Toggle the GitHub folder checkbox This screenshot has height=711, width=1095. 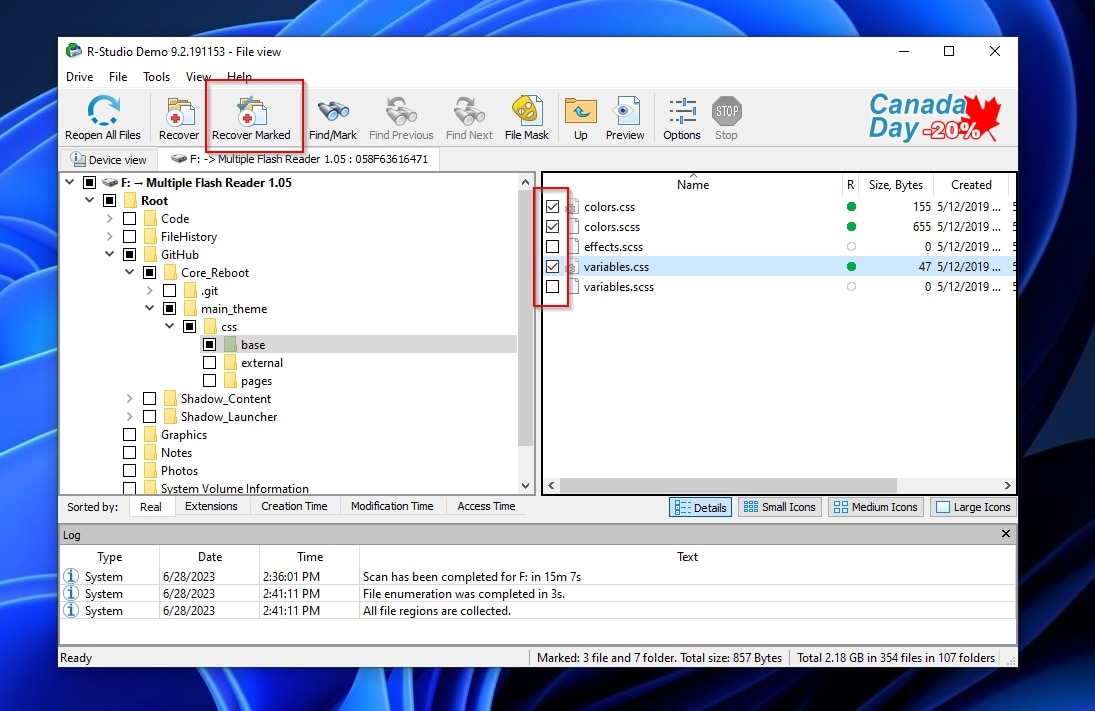click(128, 254)
